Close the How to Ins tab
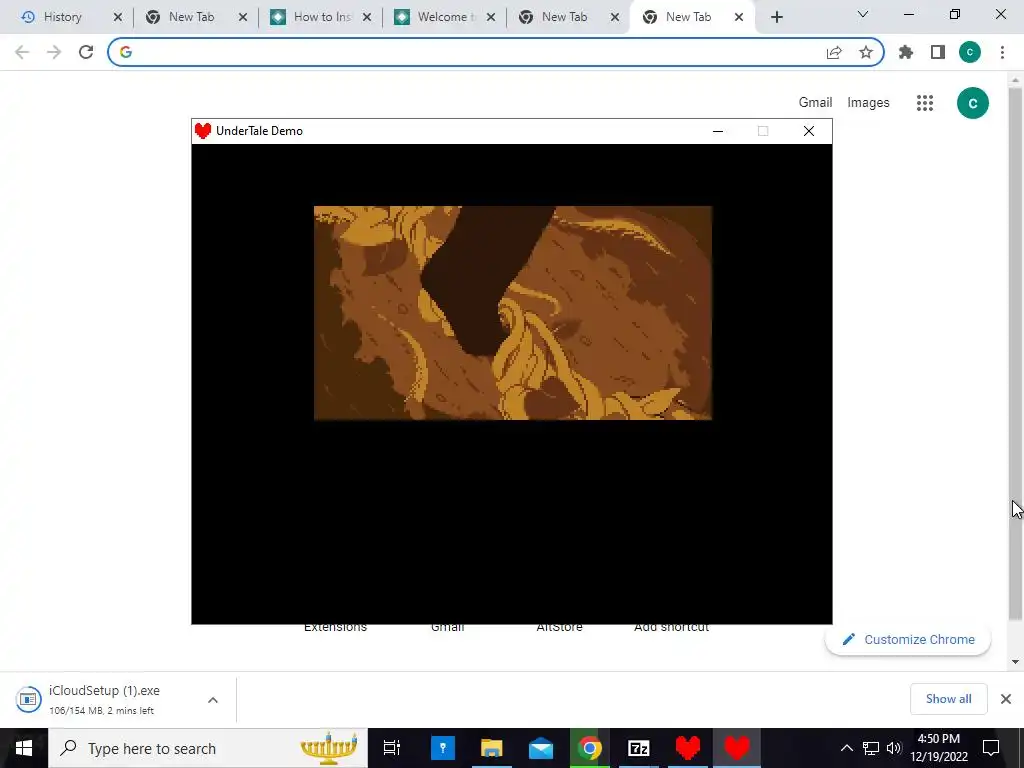Screen dimensions: 1024x768 point(367,17)
